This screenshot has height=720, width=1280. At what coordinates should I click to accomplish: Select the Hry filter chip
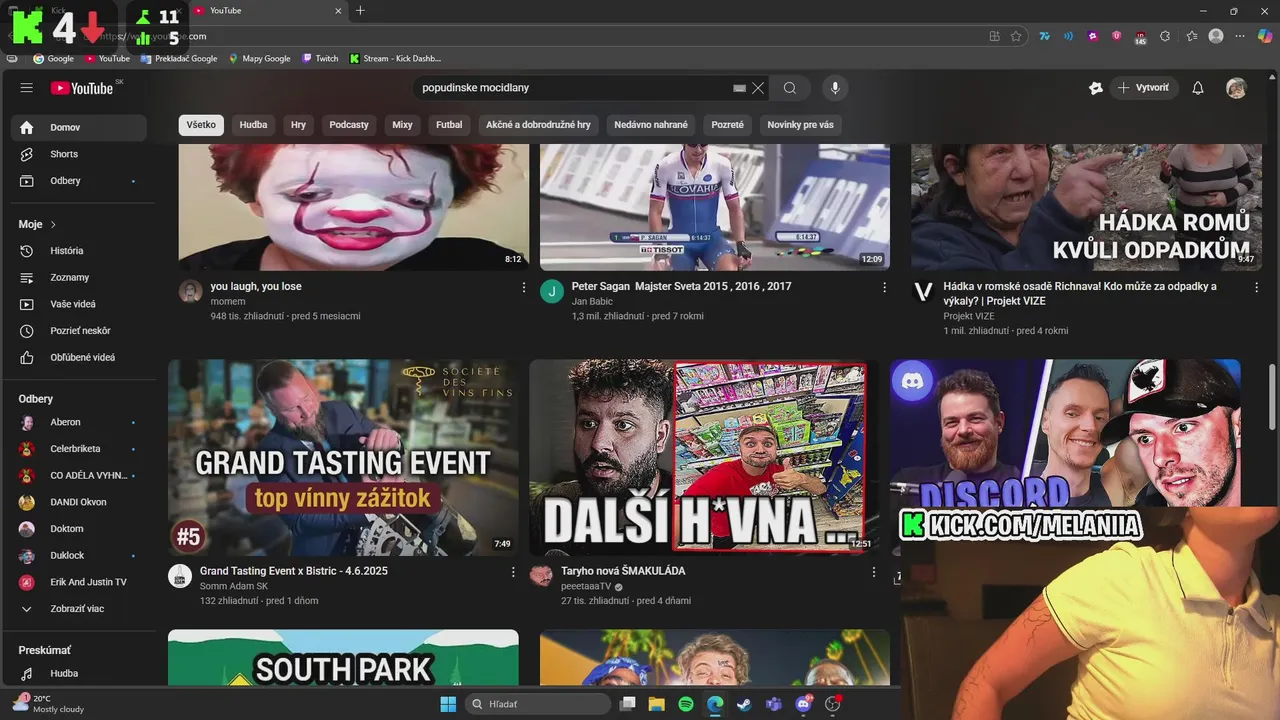298,125
